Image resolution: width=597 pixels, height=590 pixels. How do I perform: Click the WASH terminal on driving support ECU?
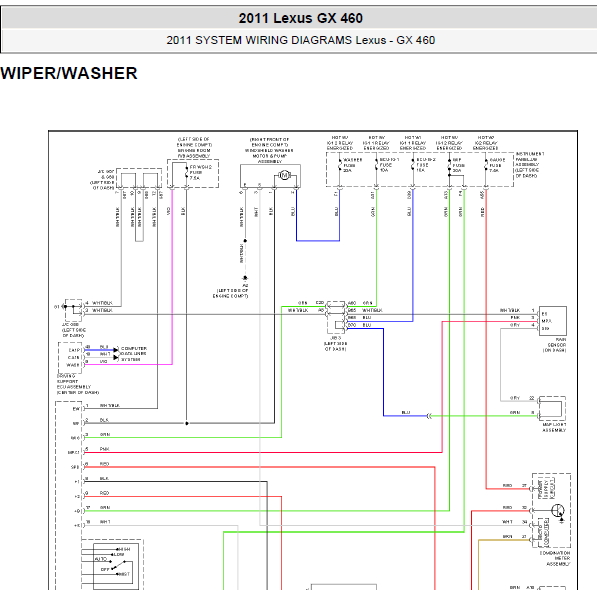73,365
